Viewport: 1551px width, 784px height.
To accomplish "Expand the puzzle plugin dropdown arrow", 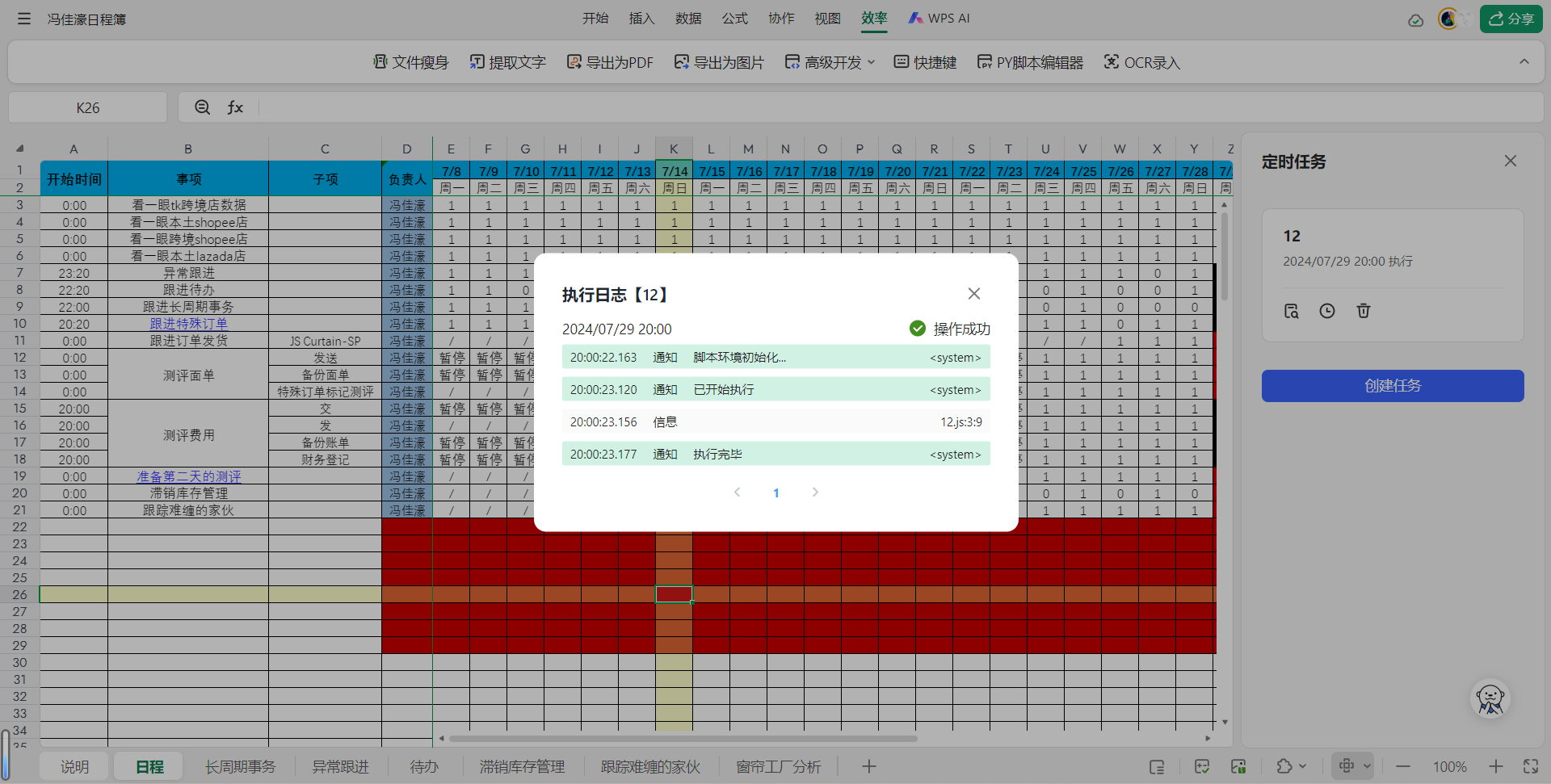I will tap(1302, 767).
